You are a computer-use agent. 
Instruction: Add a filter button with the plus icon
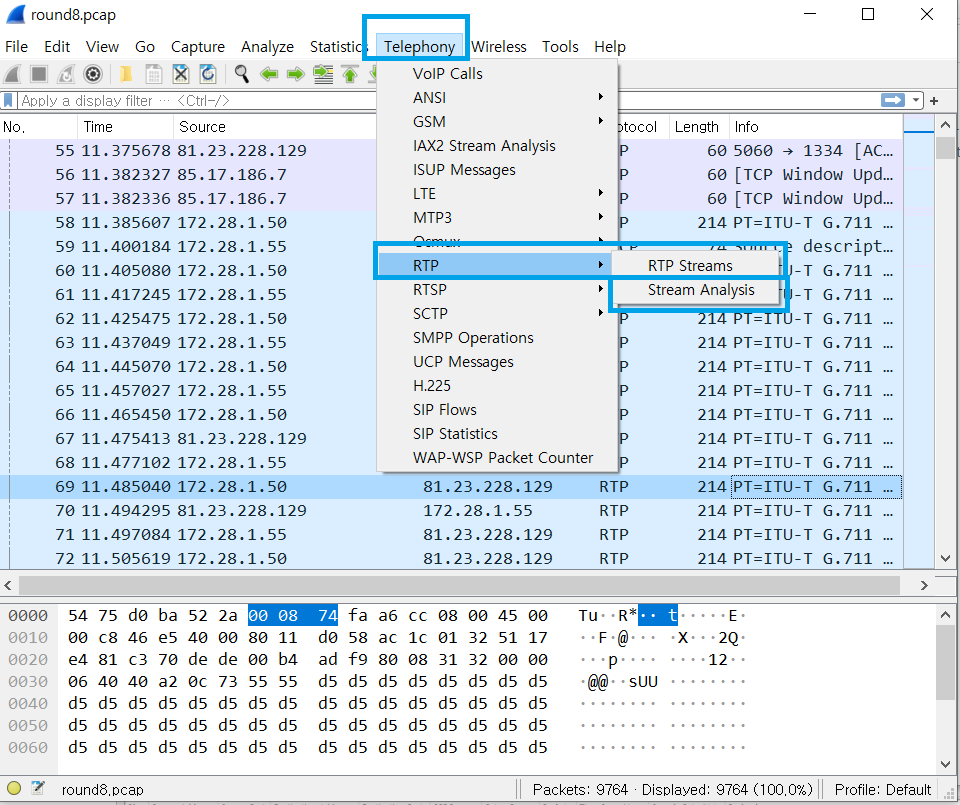(x=934, y=100)
